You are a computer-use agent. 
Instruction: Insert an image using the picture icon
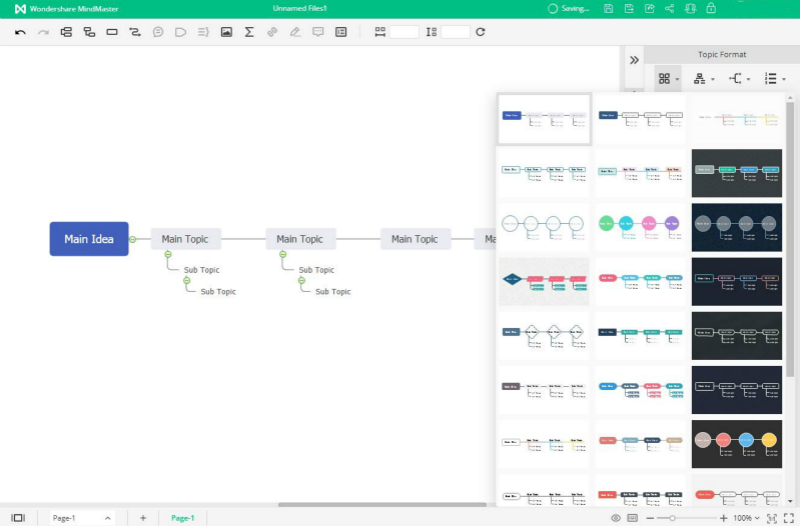click(226, 32)
